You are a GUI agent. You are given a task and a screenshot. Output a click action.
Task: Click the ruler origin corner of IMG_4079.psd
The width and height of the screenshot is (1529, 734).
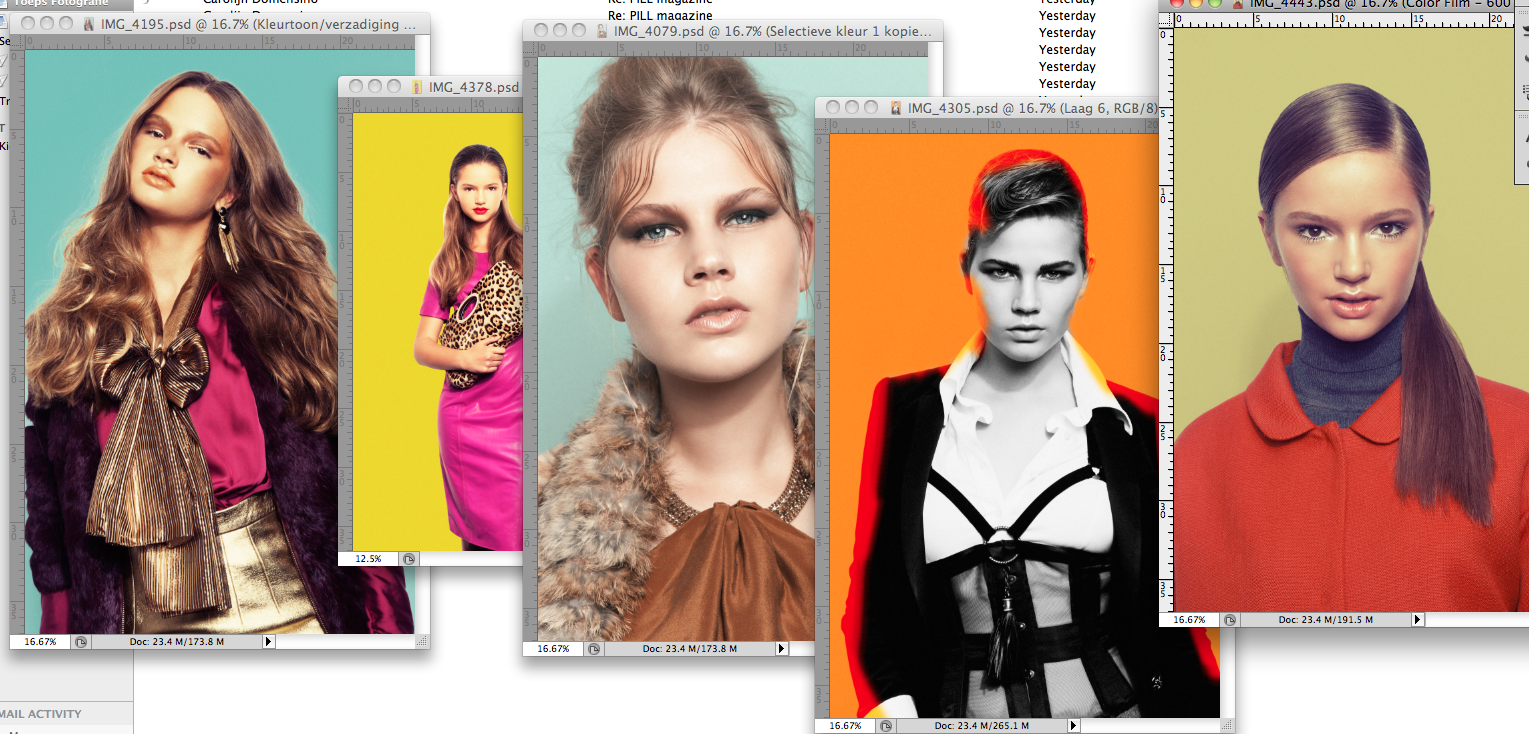pos(530,50)
